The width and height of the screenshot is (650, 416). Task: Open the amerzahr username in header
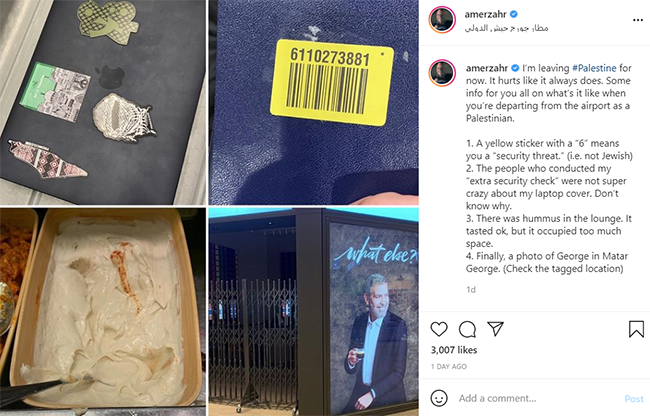[x=485, y=14]
